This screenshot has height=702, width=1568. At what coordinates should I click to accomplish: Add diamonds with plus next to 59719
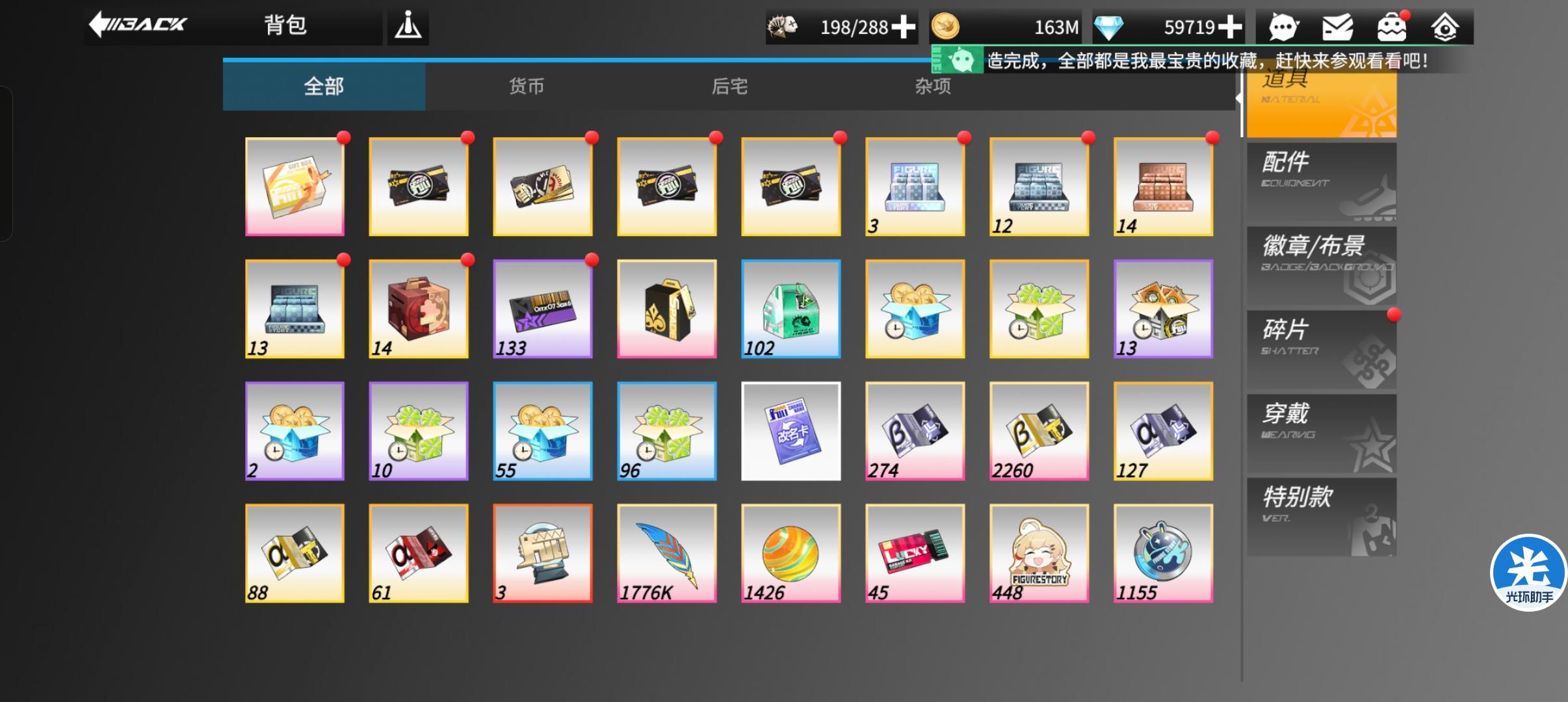click(x=1230, y=27)
